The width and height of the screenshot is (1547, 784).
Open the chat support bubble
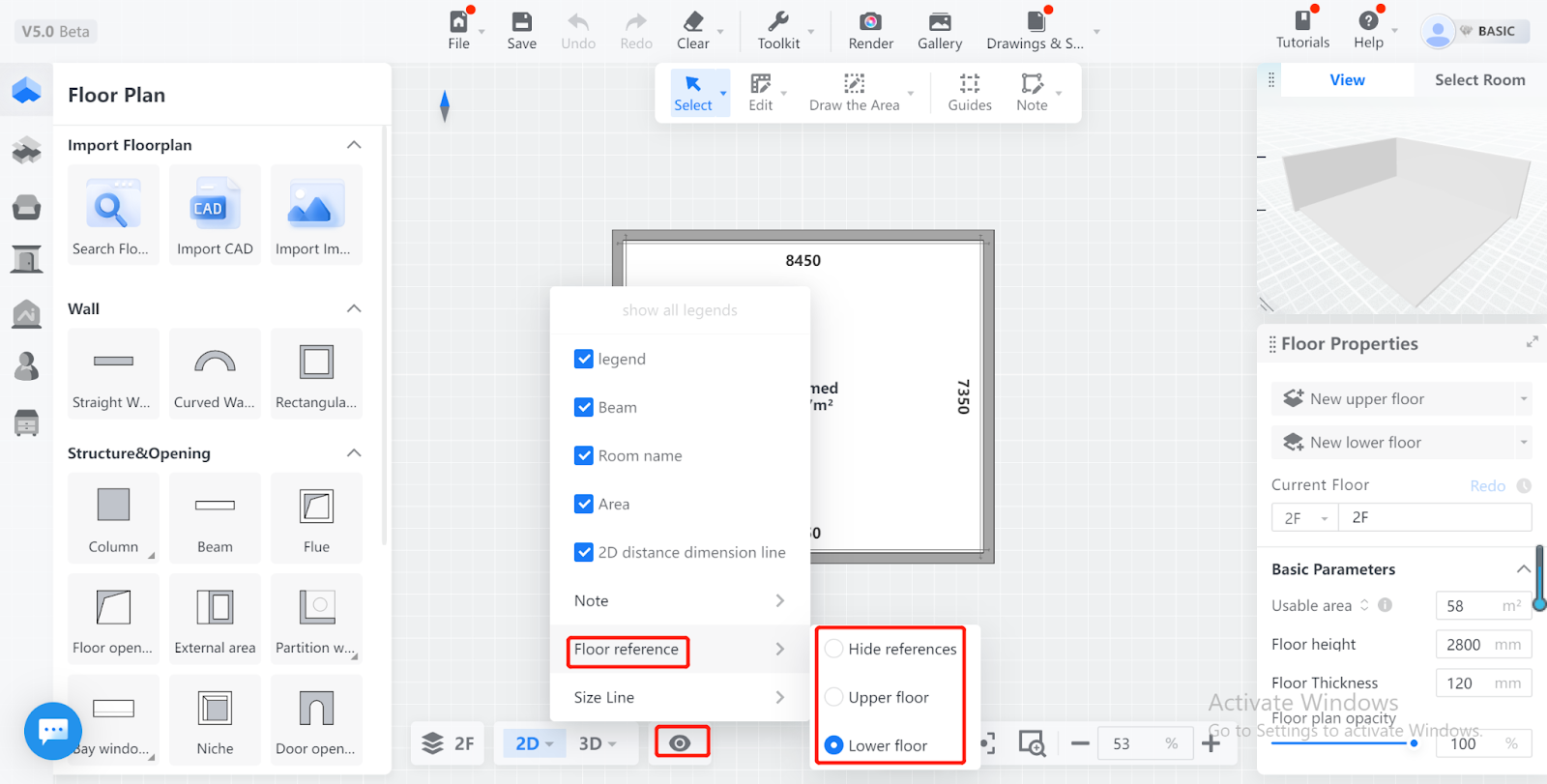[53, 731]
